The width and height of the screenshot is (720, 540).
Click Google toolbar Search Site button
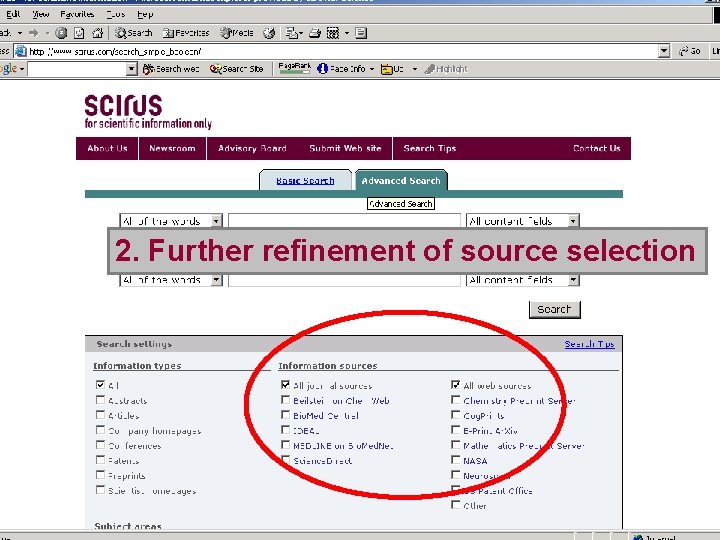tap(236, 69)
